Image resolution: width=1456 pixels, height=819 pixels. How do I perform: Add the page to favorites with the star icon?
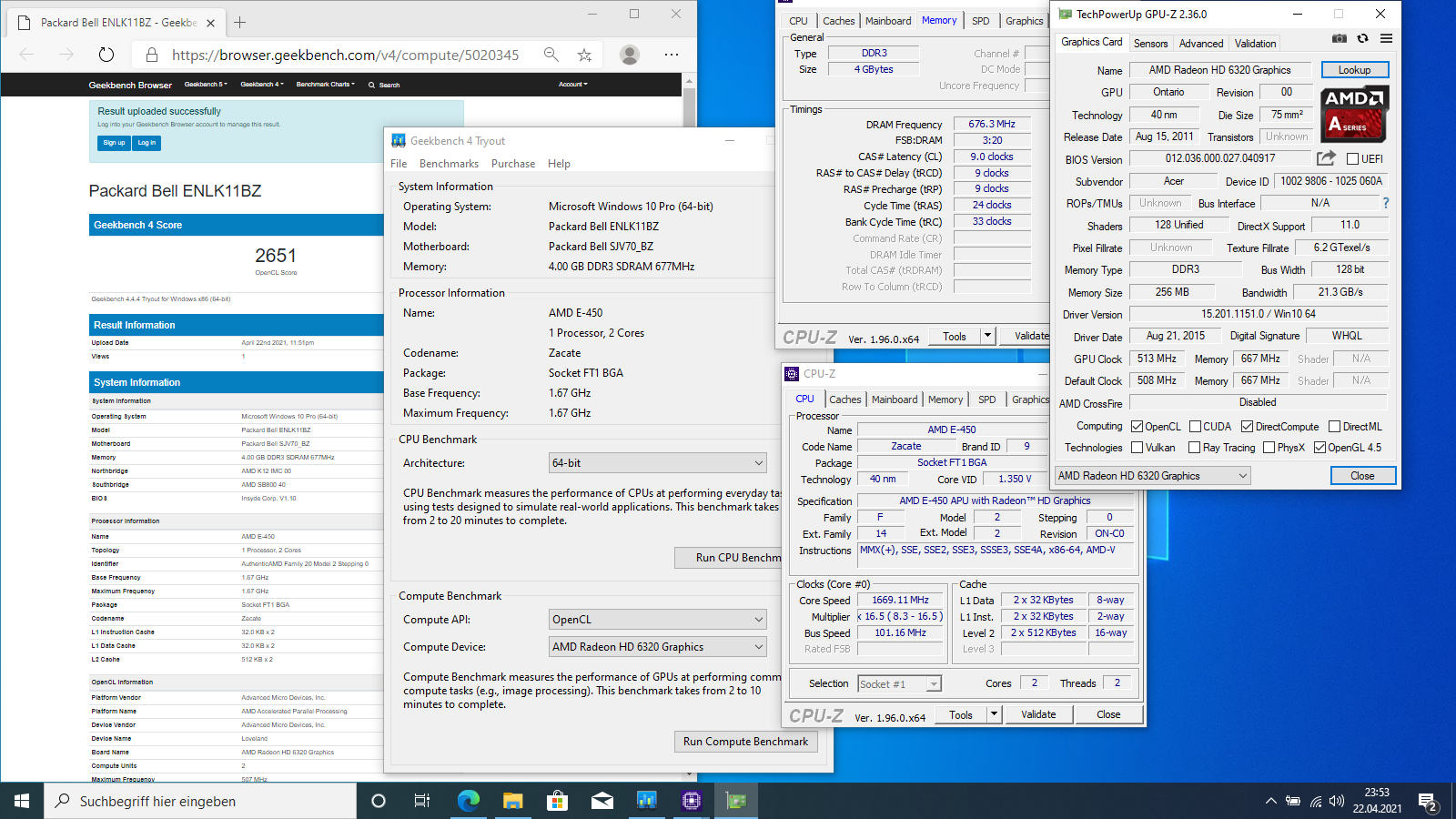[584, 55]
